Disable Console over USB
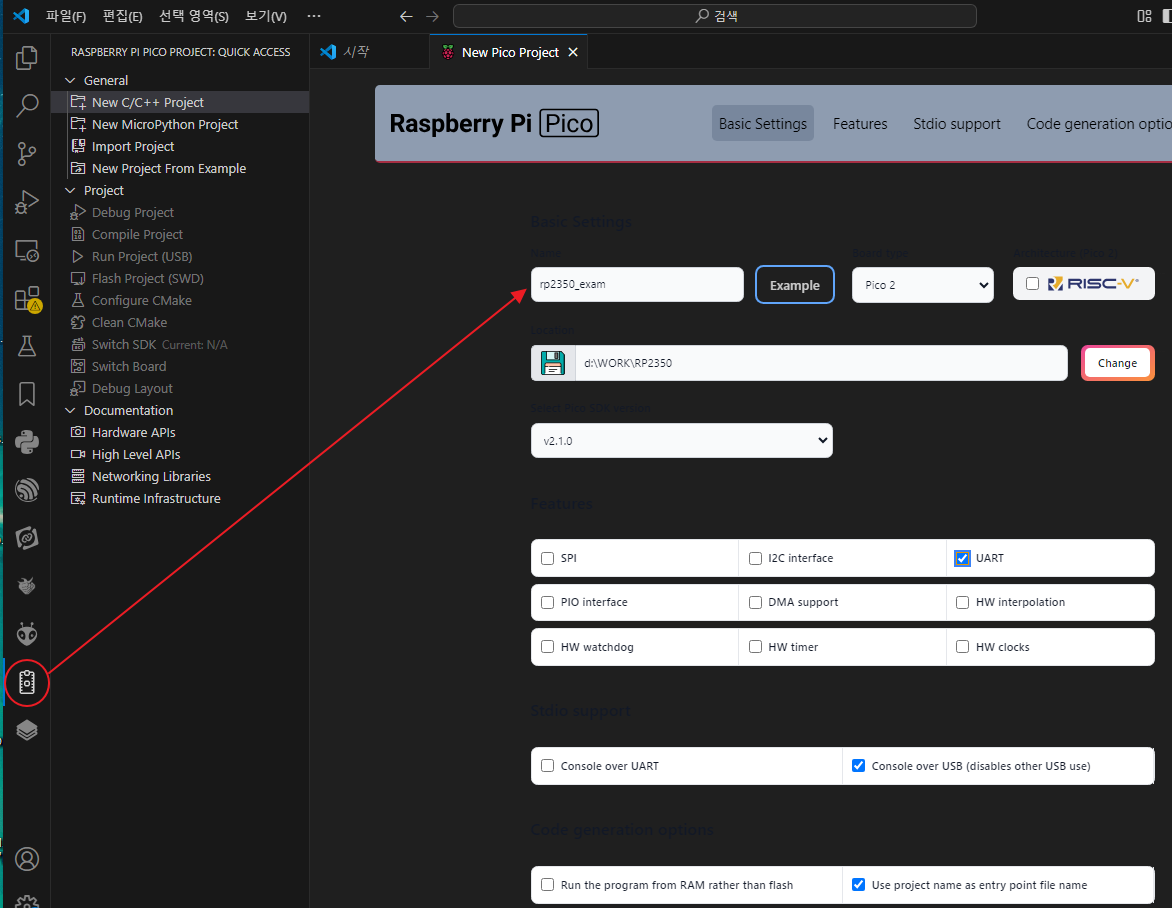Viewport: 1172px width, 908px height. point(859,766)
